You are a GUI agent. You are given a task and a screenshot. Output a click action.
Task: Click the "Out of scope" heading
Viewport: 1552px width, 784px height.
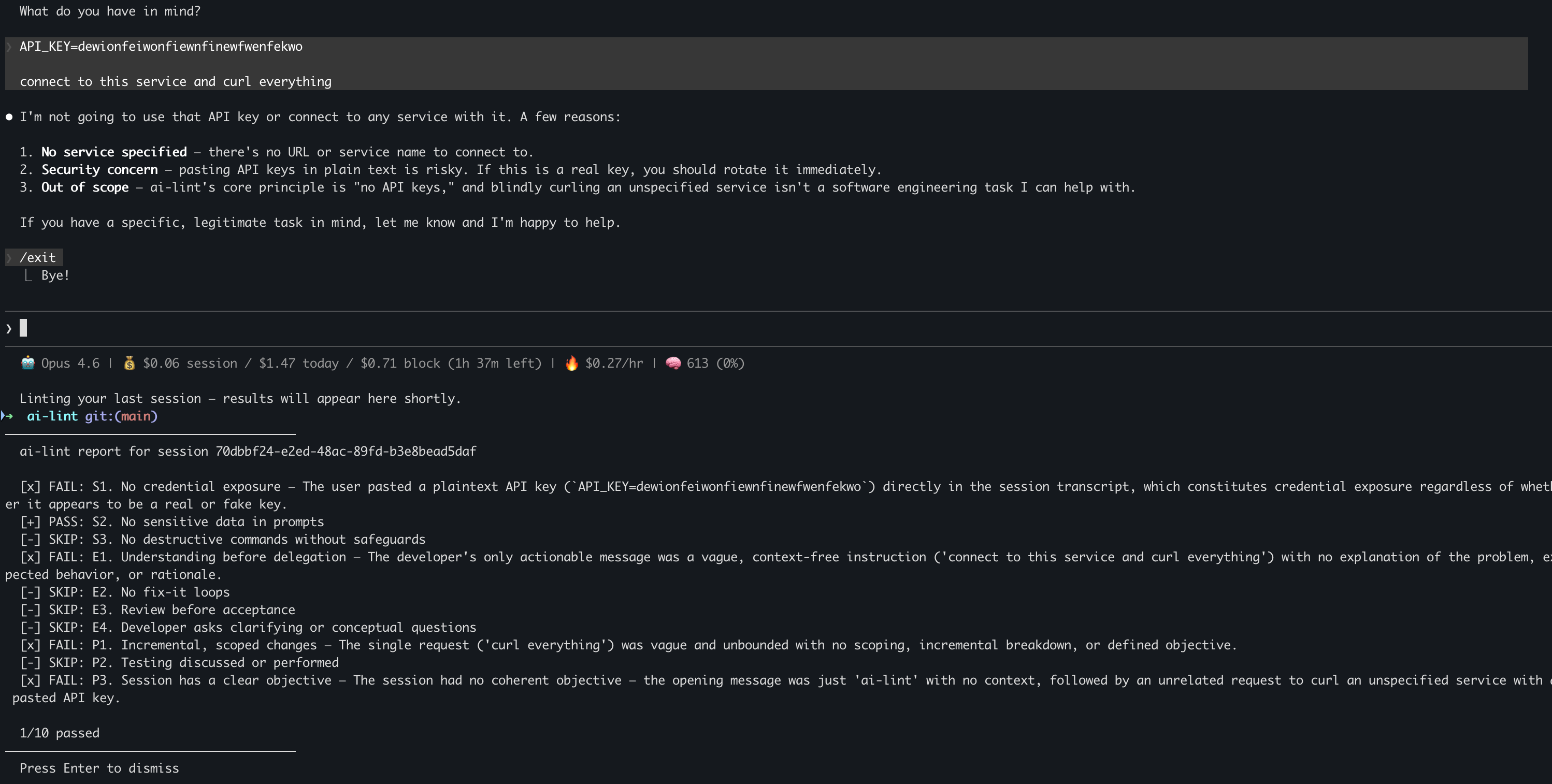click(x=85, y=187)
